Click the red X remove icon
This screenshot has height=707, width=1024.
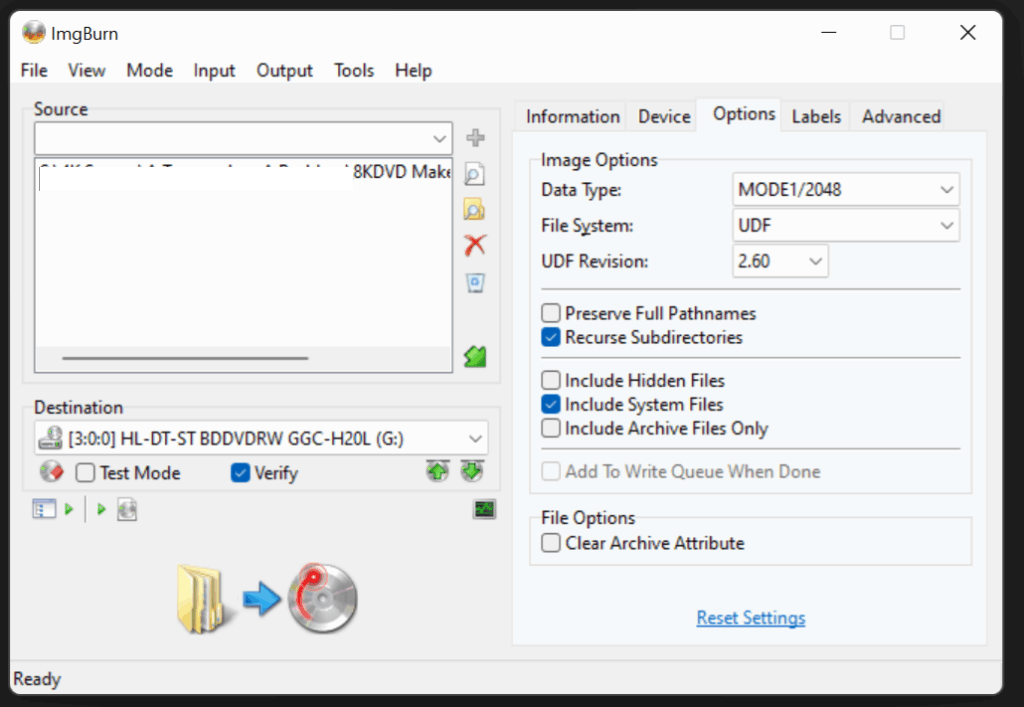coord(475,245)
